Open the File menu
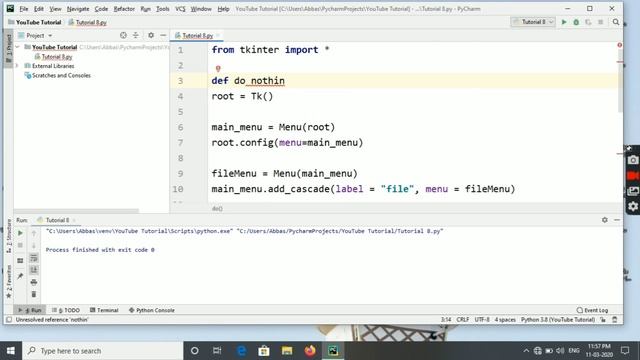 pos(24,9)
